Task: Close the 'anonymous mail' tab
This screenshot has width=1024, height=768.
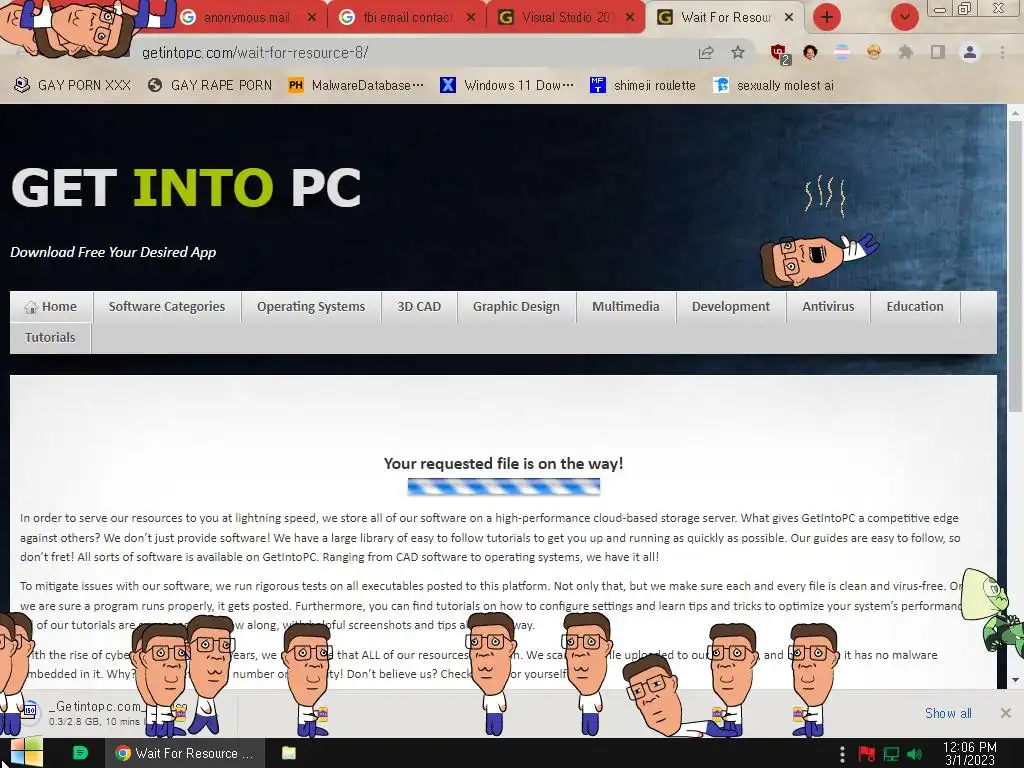Action: (x=312, y=18)
